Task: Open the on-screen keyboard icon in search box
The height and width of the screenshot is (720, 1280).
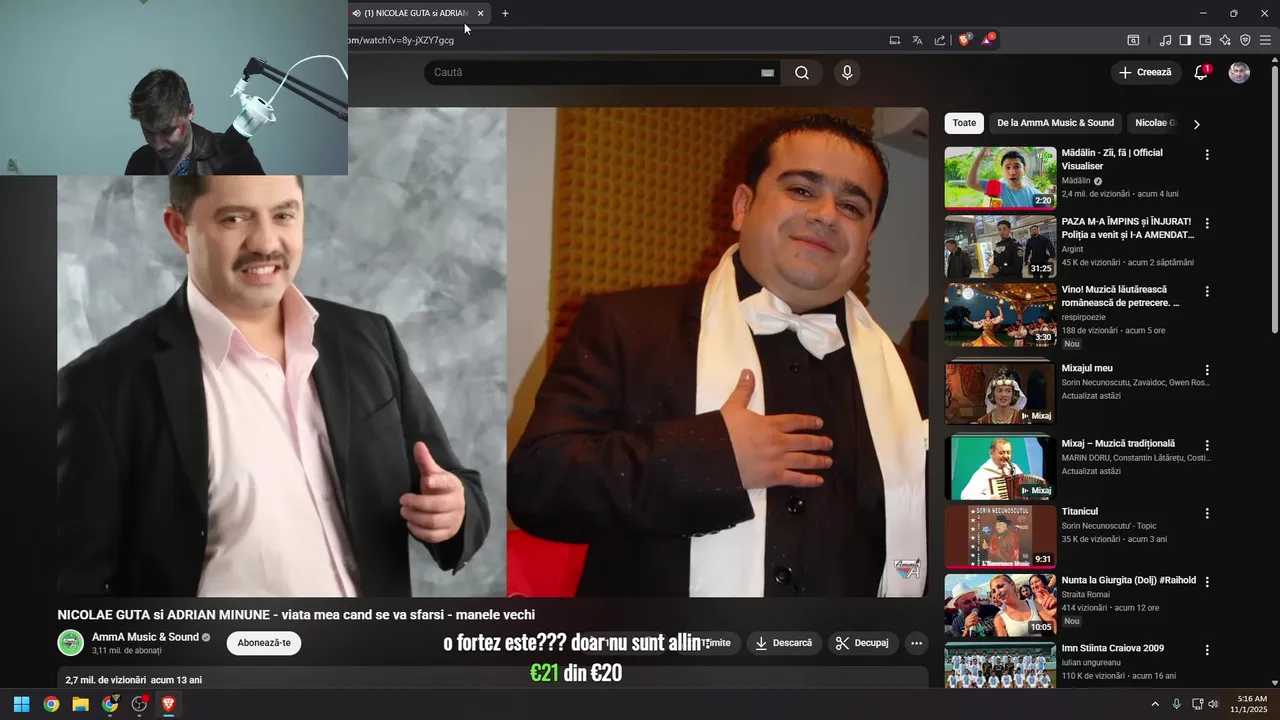Action: click(x=767, y=73)
